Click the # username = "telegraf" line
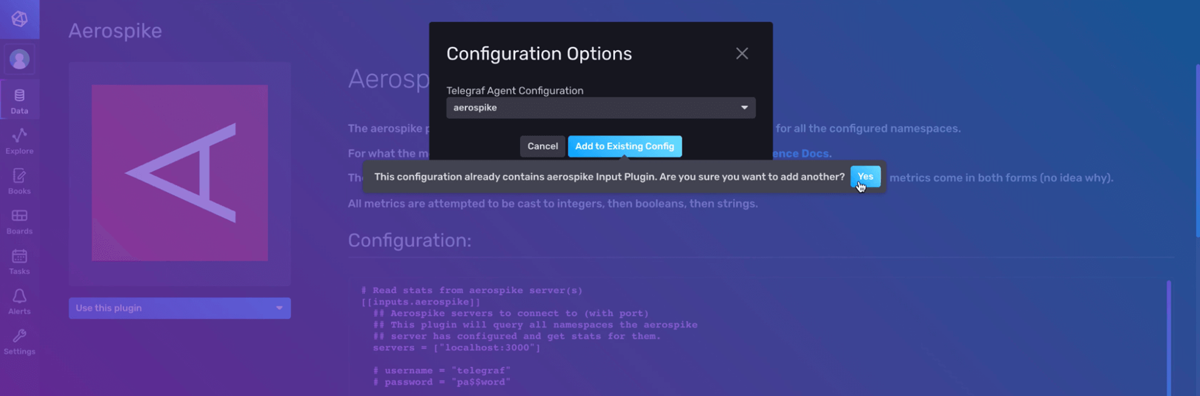The height and width of the screenshot is (396, 1200). tap(442, 370)
